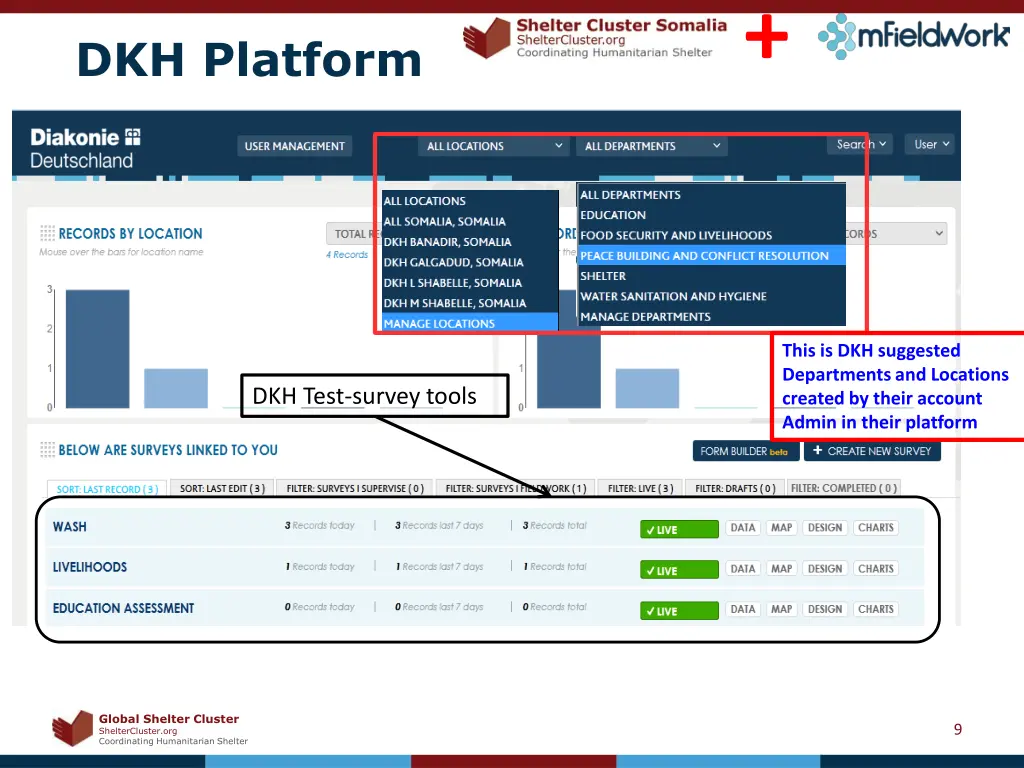
Task: Open Map for Livelihoods survey
Action: [781, 569]
